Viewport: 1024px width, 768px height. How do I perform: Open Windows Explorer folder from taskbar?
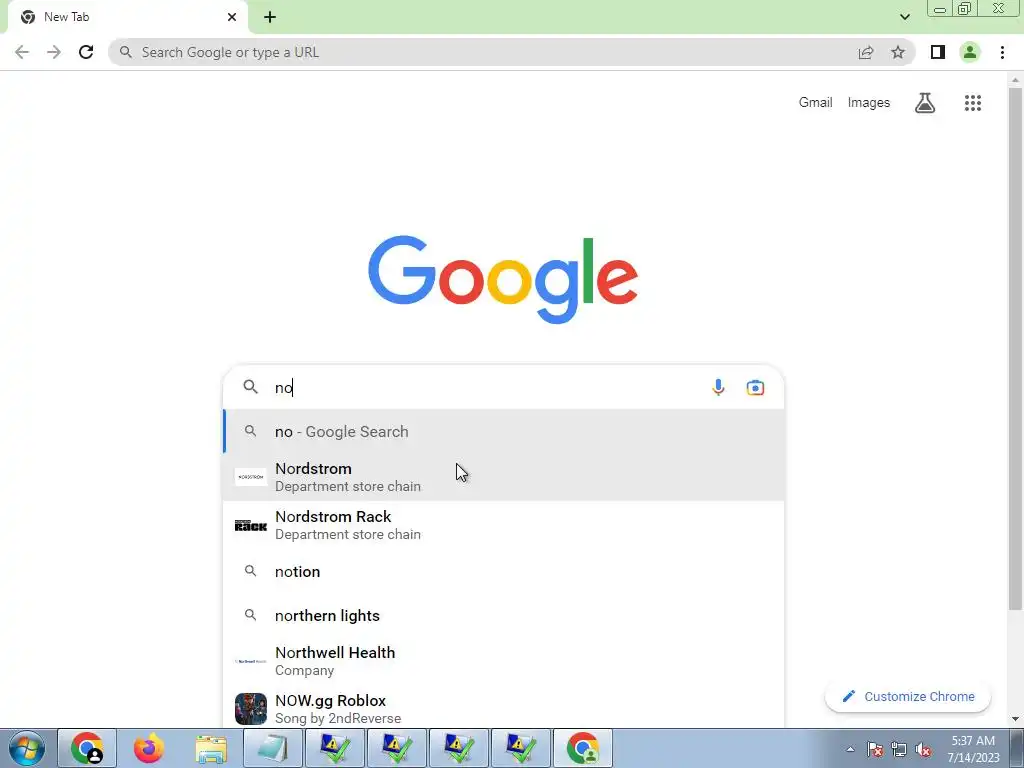(211, 748)
